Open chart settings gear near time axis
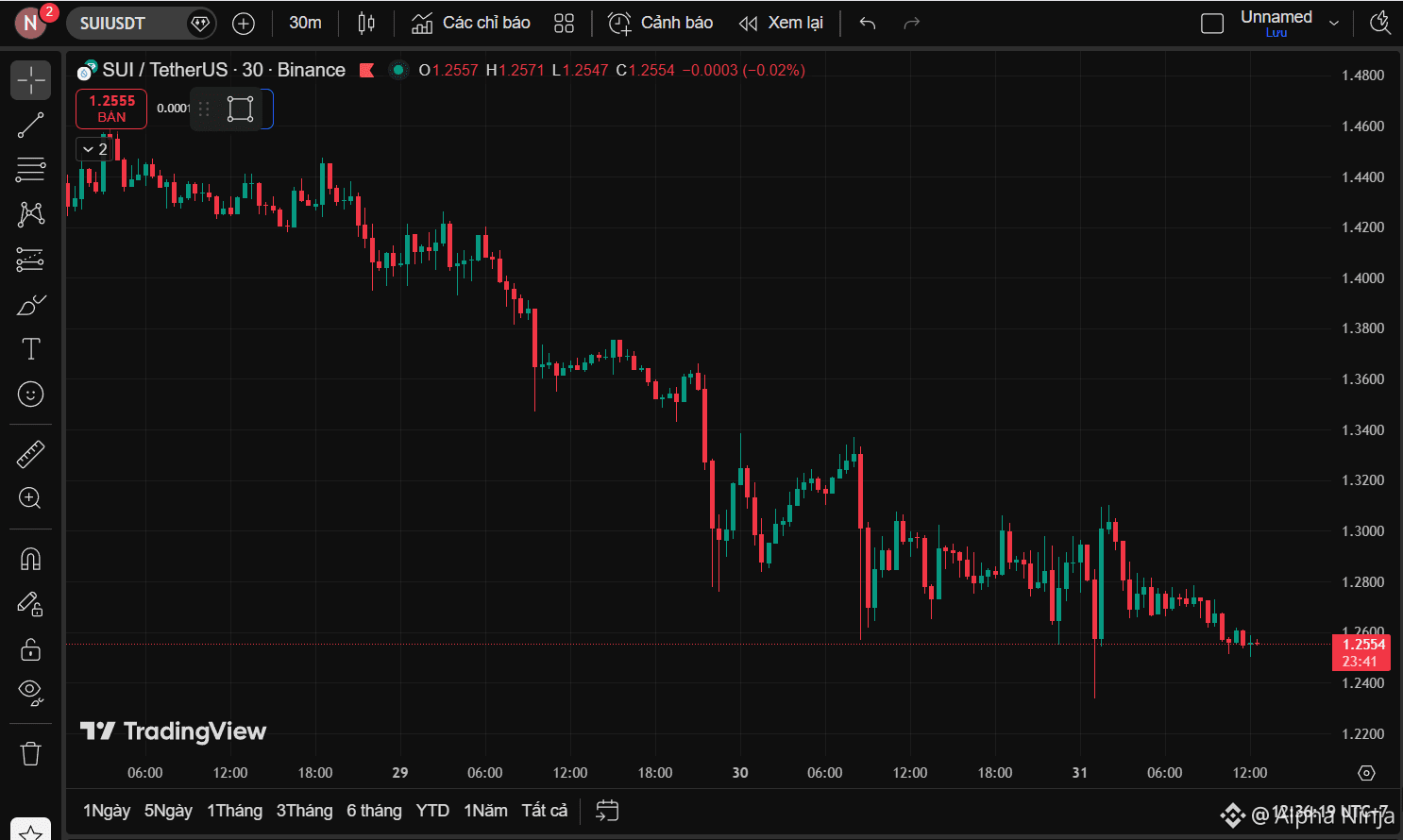 click(1366, 773)
